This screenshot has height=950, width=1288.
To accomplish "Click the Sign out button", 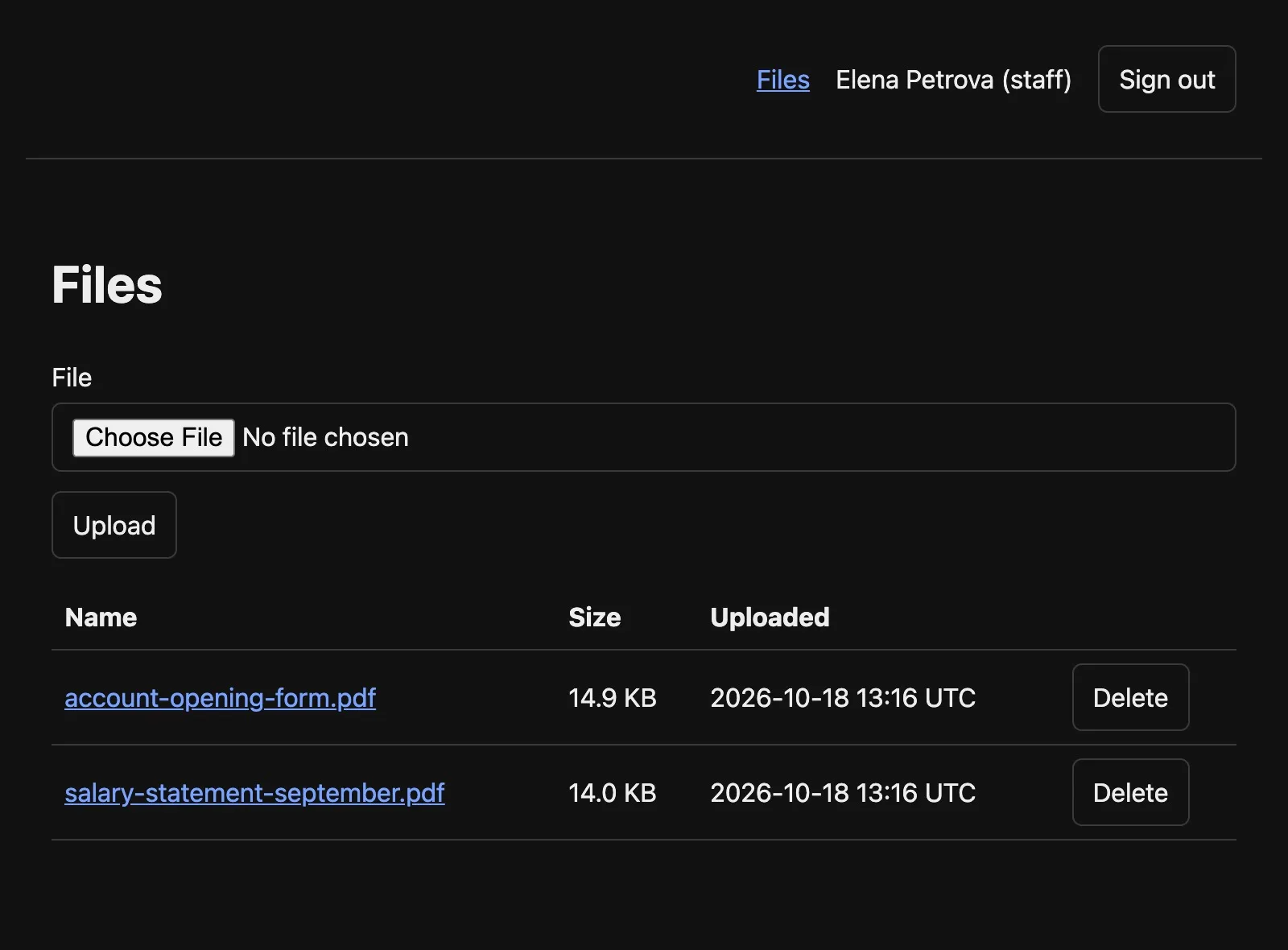I will point(1166,79).
